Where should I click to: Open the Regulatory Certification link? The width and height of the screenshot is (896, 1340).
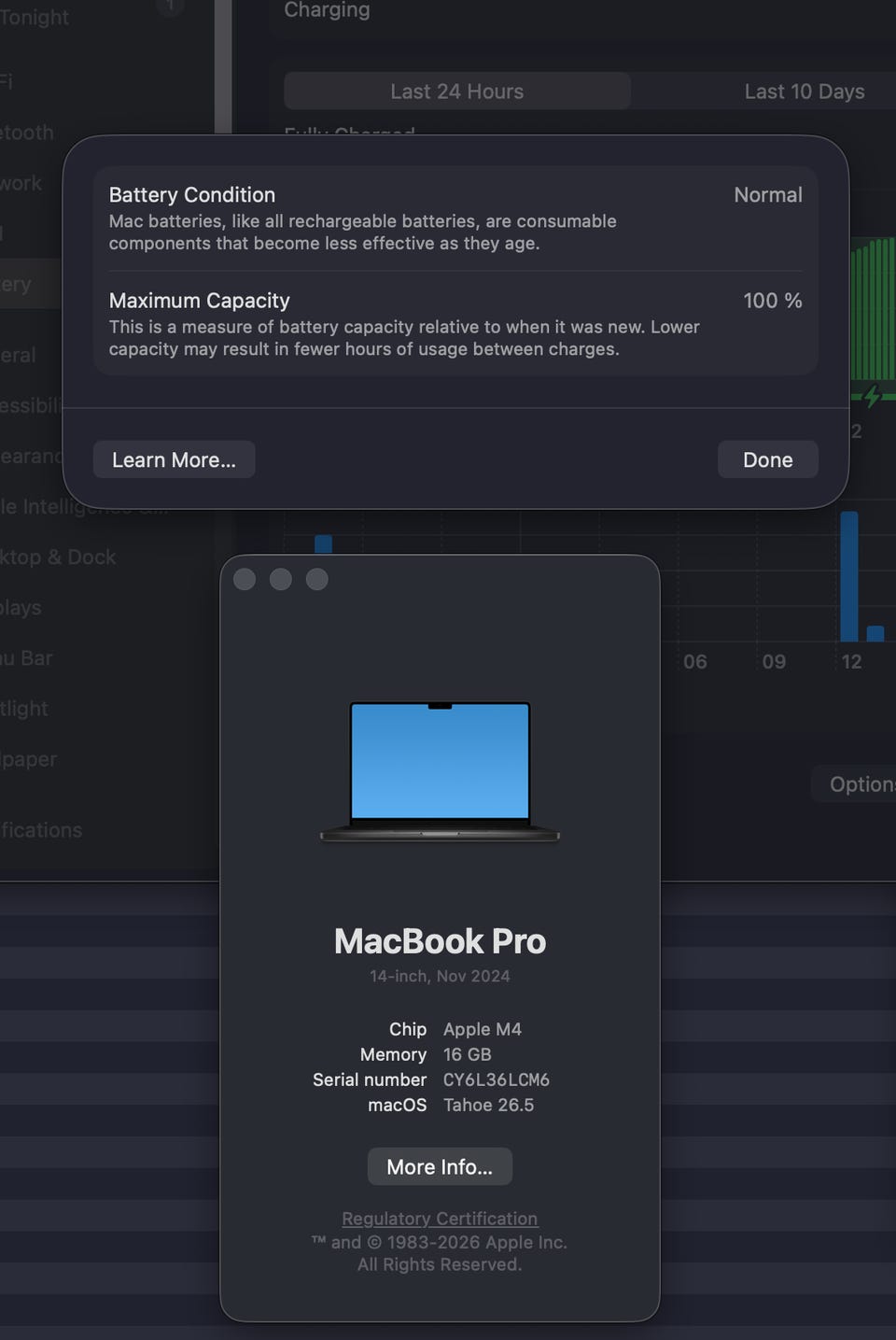click(x=440, y=1219)
